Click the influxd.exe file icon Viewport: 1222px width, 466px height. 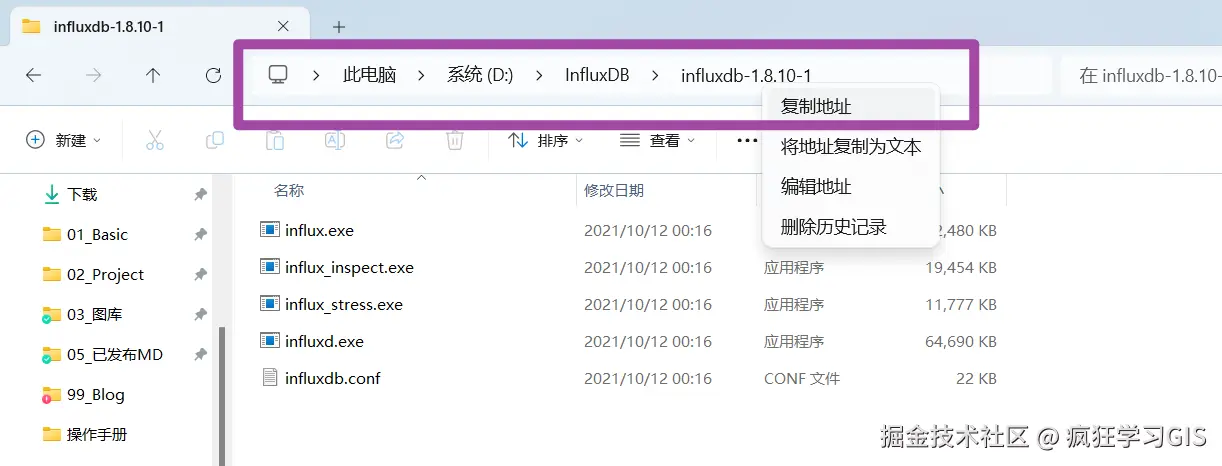(269, 341)
